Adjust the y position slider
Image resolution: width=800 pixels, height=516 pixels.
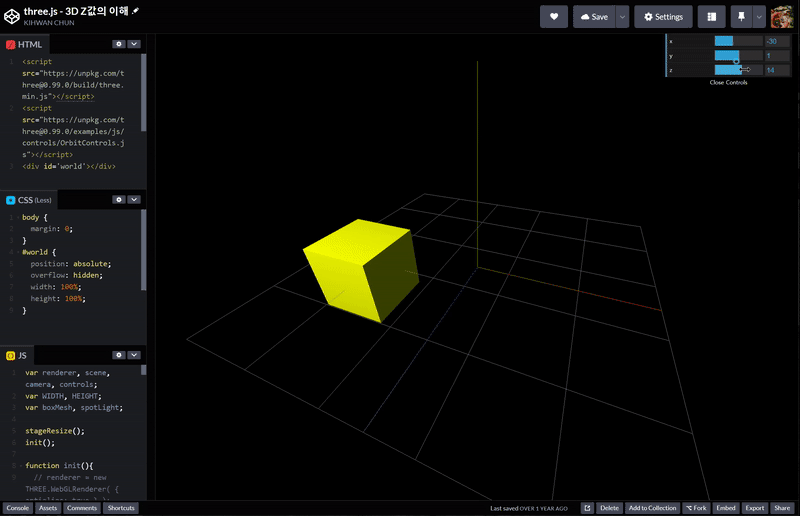[x=738, y=56]
